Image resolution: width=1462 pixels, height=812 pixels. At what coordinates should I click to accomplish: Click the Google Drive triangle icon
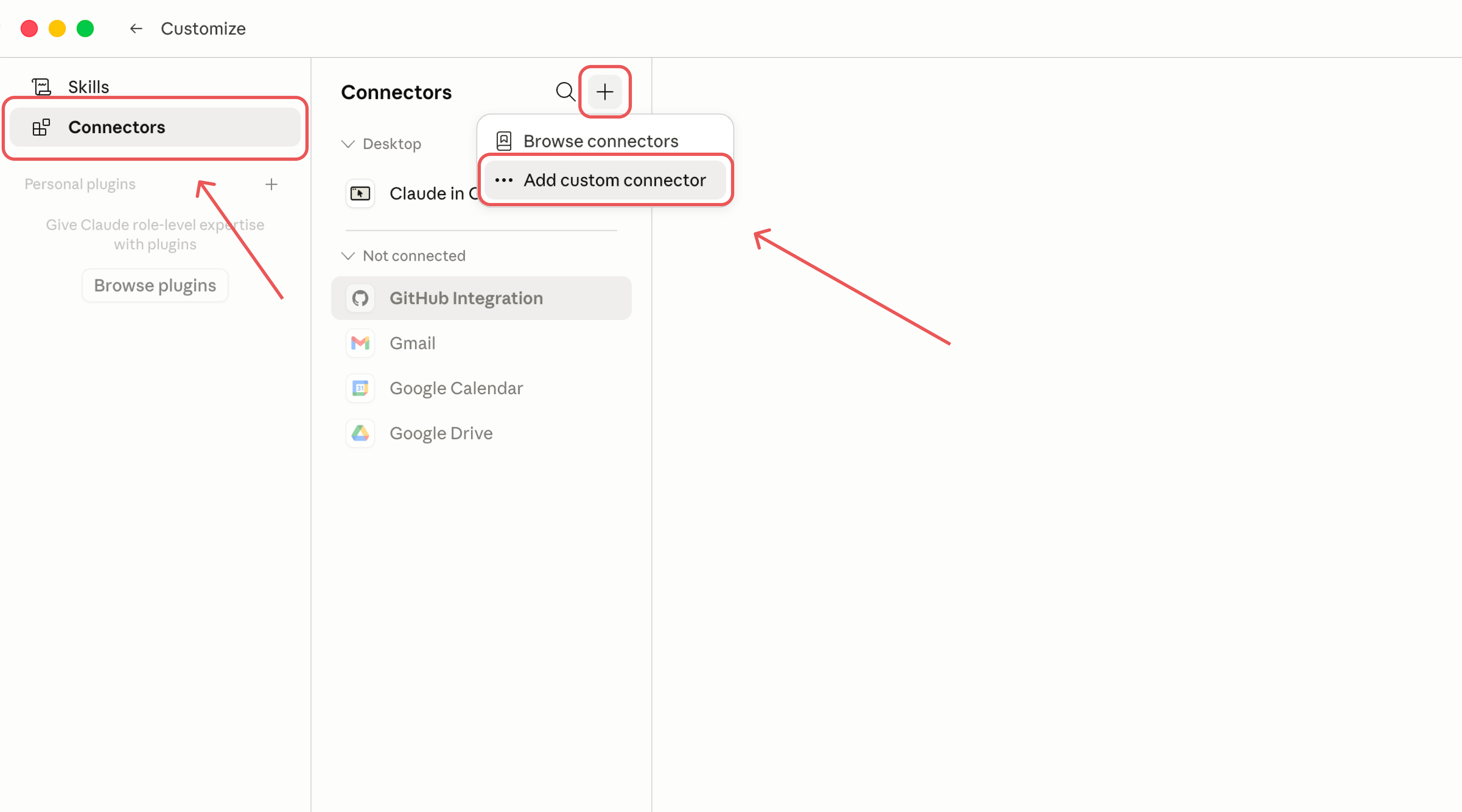(360, 433)
